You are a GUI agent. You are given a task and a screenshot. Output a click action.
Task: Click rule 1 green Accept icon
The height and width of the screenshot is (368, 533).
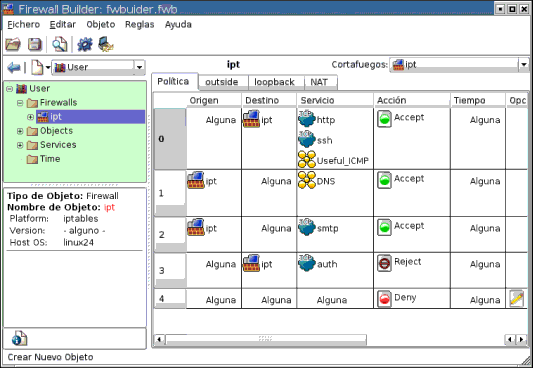tap(384, 180)
